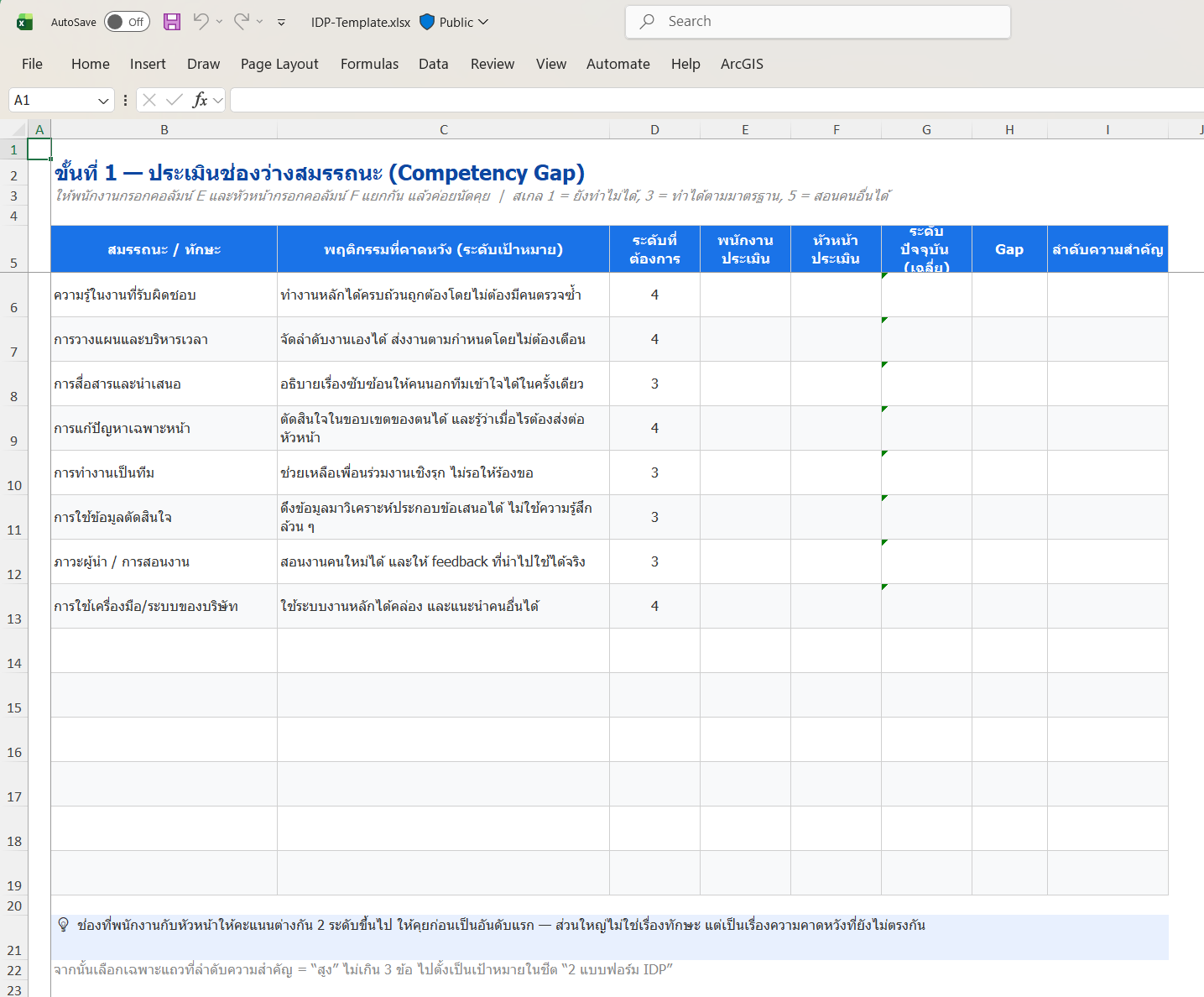Open the Undo history dropdown
1204x997 pixels.
220,22
